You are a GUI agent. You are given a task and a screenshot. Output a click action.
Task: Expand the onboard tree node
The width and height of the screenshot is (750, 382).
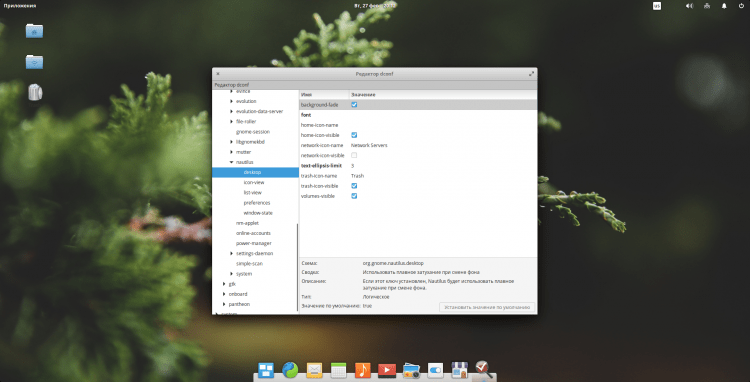[224, 294]
